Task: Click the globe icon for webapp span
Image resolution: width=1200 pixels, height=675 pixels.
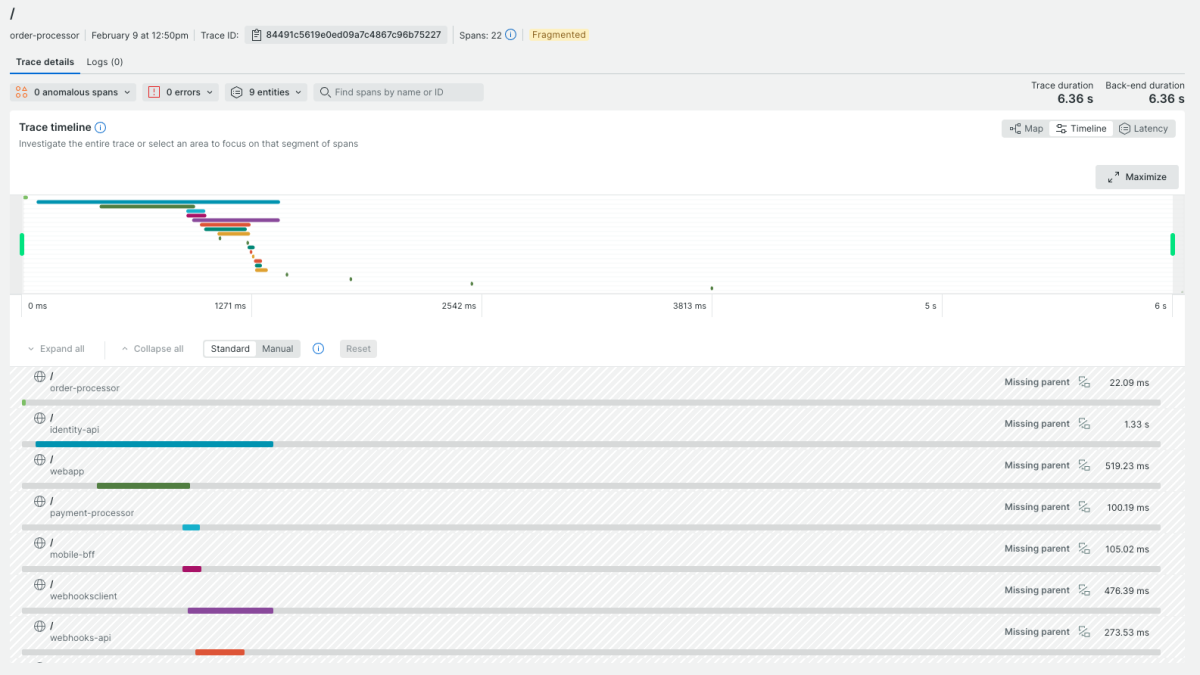Action: click(40, 460)
